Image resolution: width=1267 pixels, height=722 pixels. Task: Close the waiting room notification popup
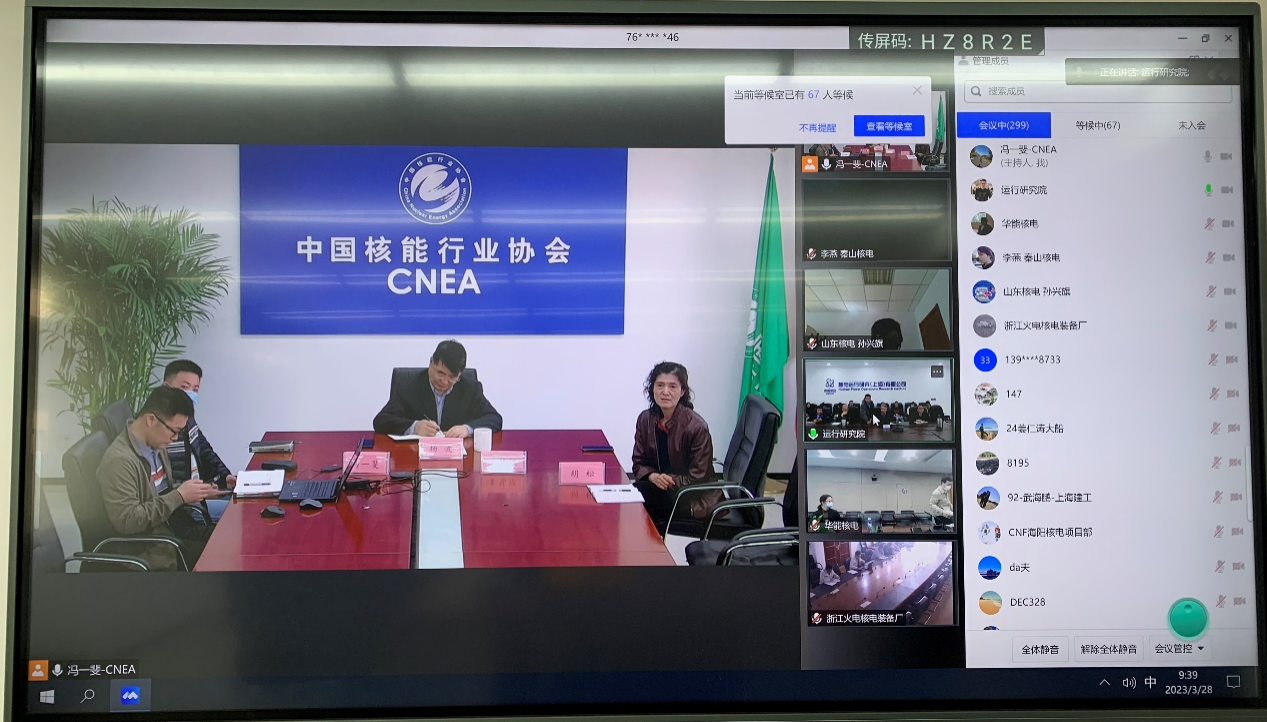tap(917, 90)
